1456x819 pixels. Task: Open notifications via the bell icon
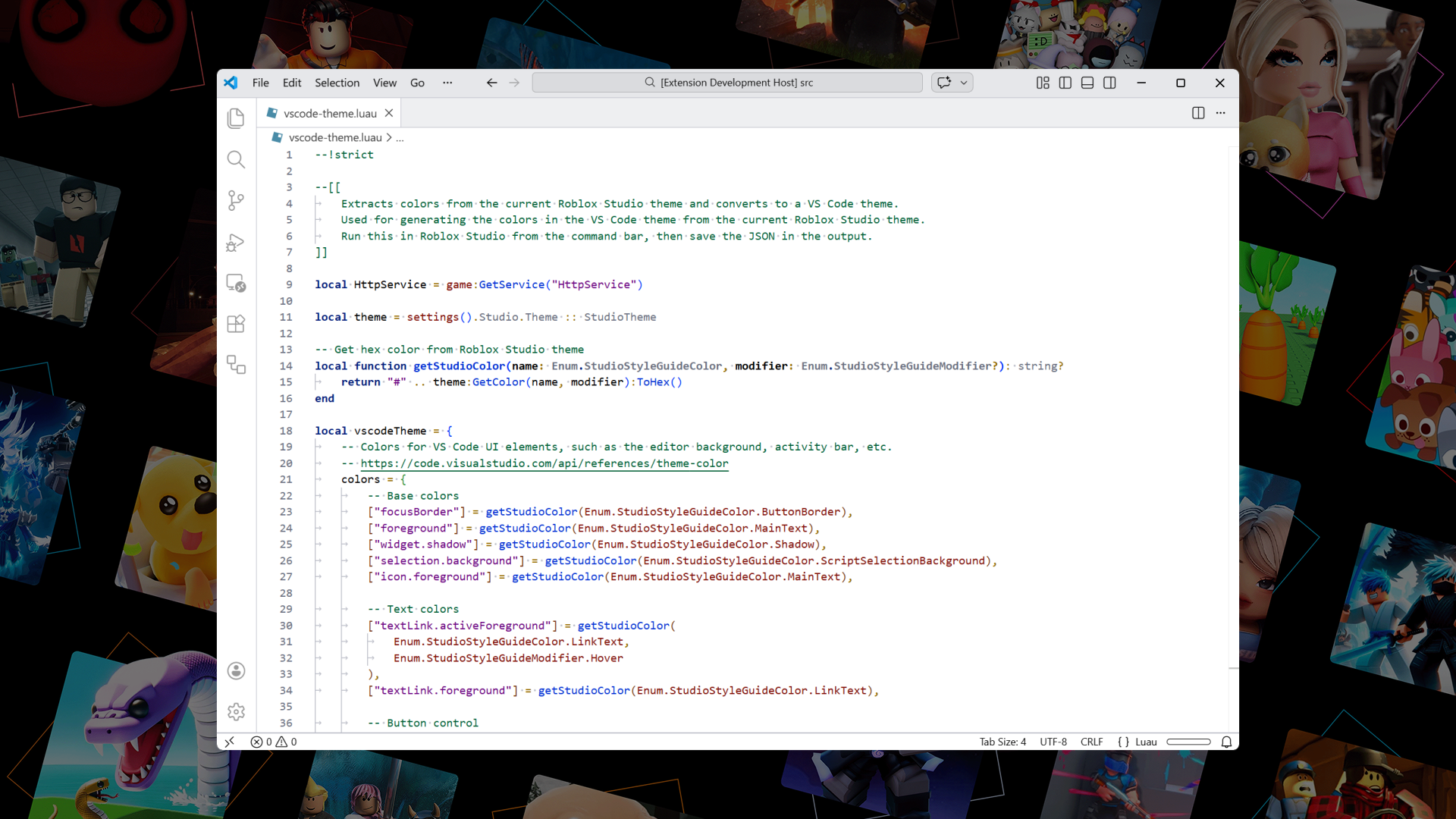click(x=1227, y=742)
